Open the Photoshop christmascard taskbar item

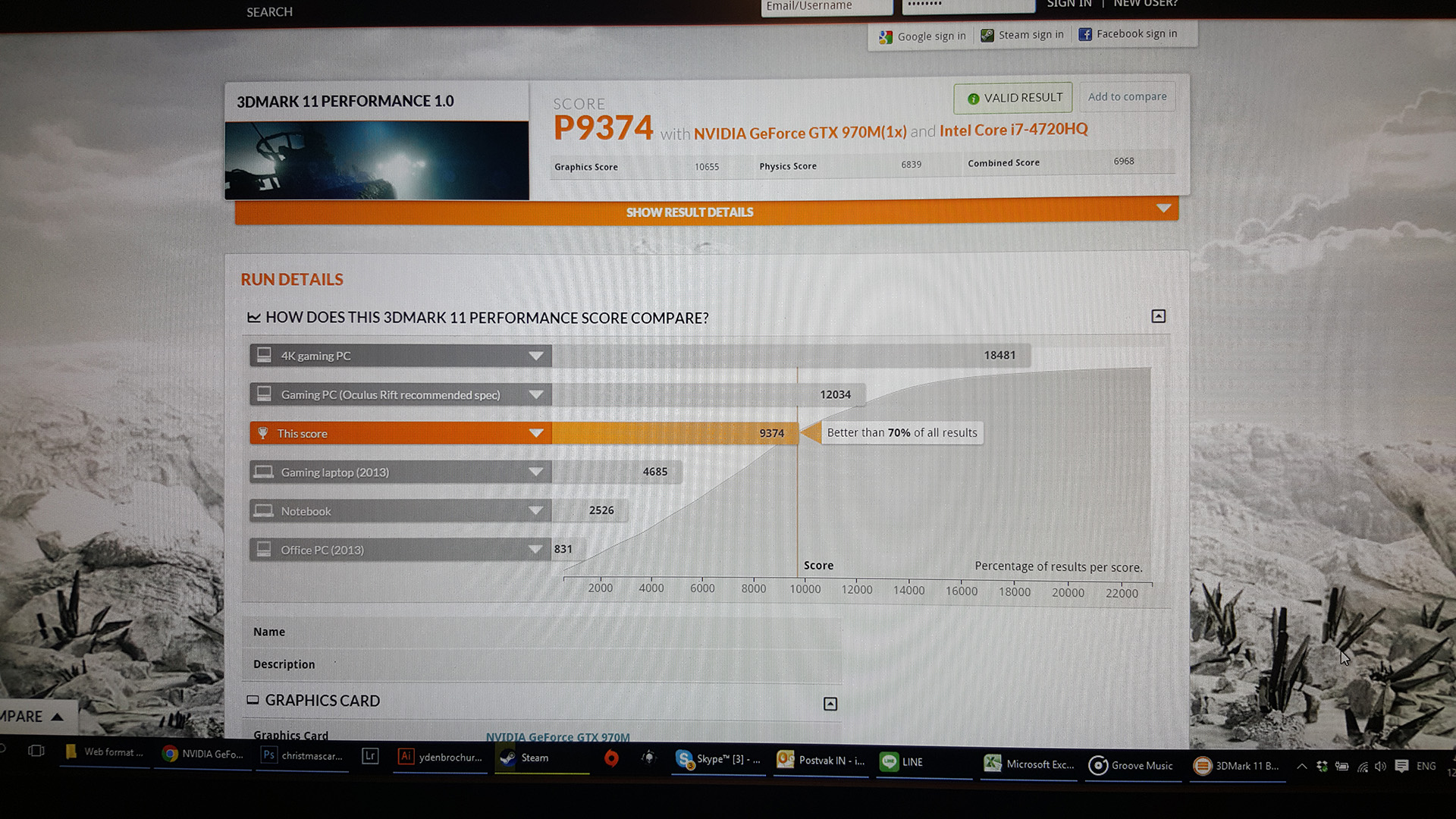pyautogui.click(x=303, y=755)
